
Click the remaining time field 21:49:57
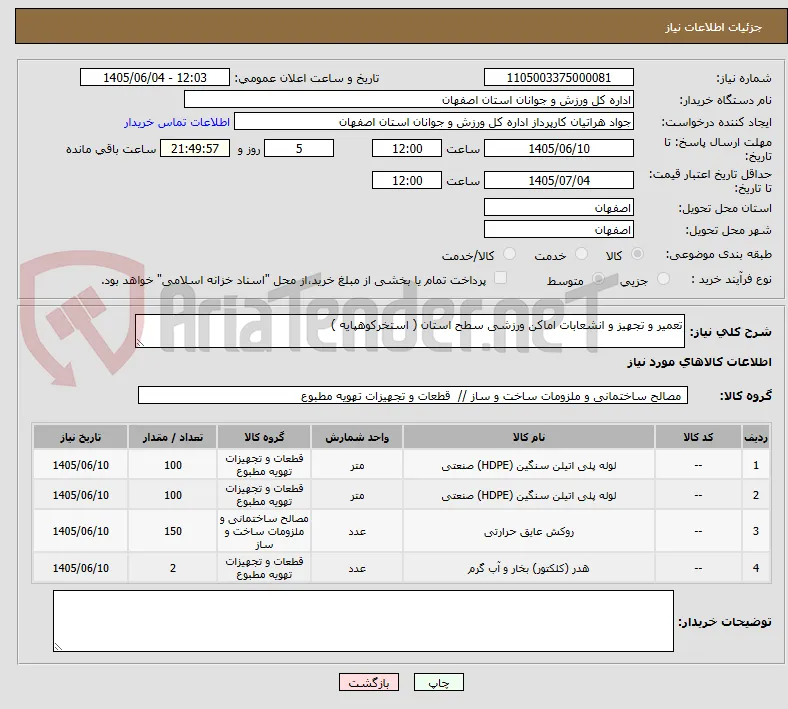coord(195,148)
